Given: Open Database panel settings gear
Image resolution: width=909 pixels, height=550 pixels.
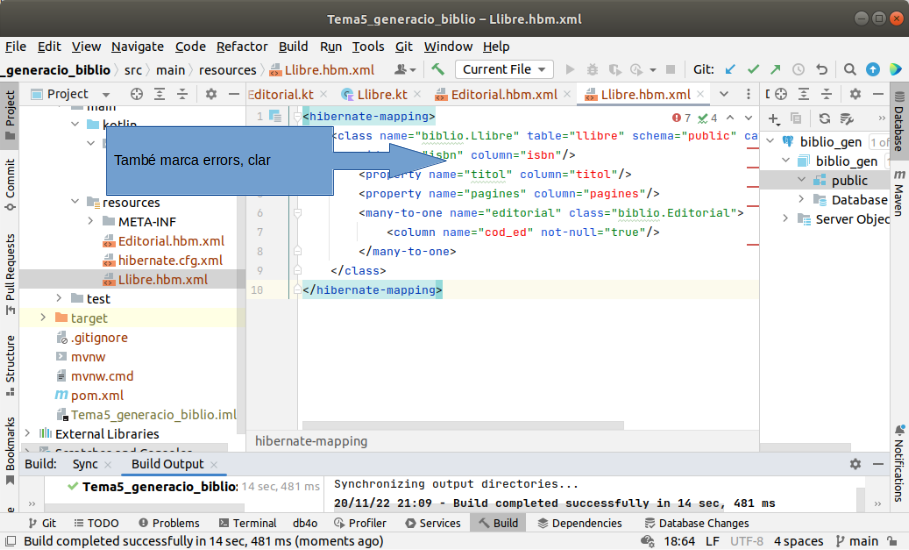Looking at the screenshot, I should tap(855, 94).
